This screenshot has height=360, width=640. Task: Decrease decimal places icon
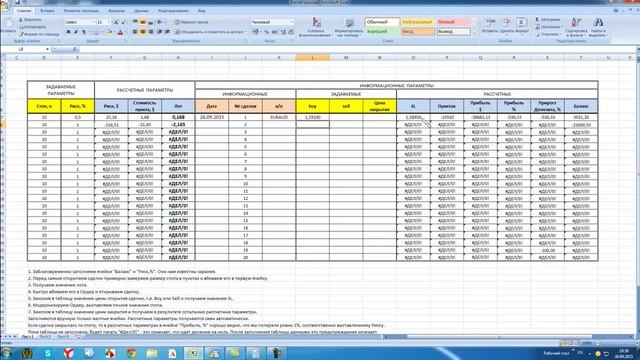(291, 32)
